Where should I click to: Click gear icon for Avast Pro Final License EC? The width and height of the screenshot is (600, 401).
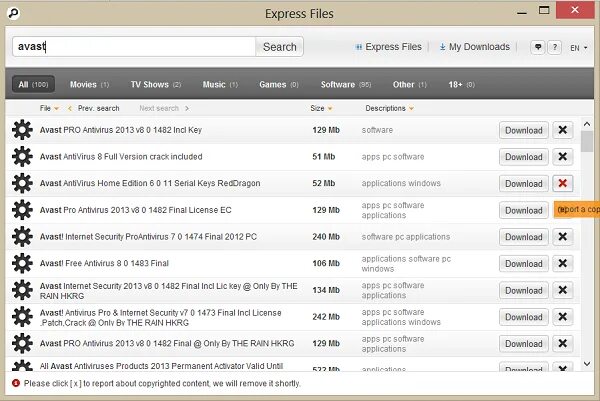(x=22, y=210)
